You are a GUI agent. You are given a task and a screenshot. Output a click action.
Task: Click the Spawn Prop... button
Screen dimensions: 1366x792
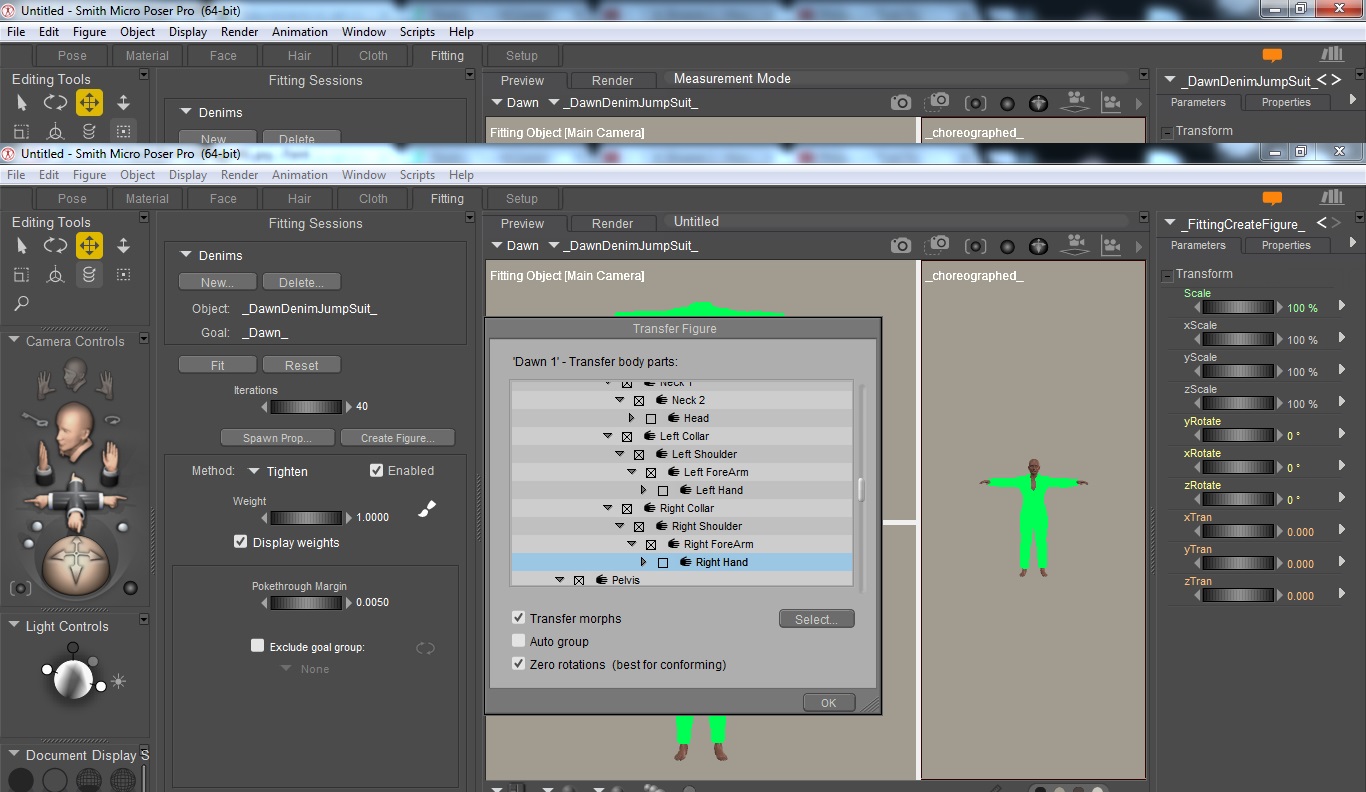[276, 438]
